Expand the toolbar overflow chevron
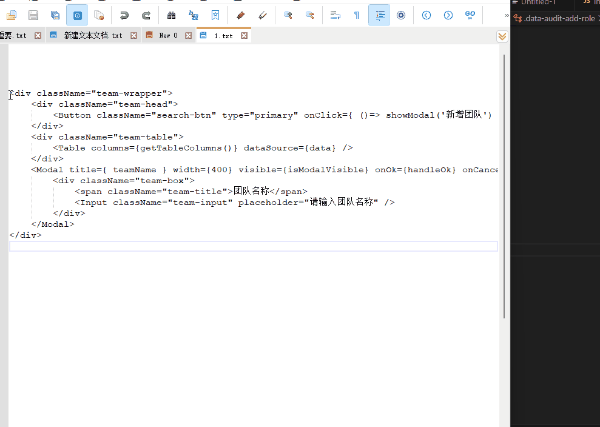The image size is (600, 427). pyautogui.click(x=506, y=15)
